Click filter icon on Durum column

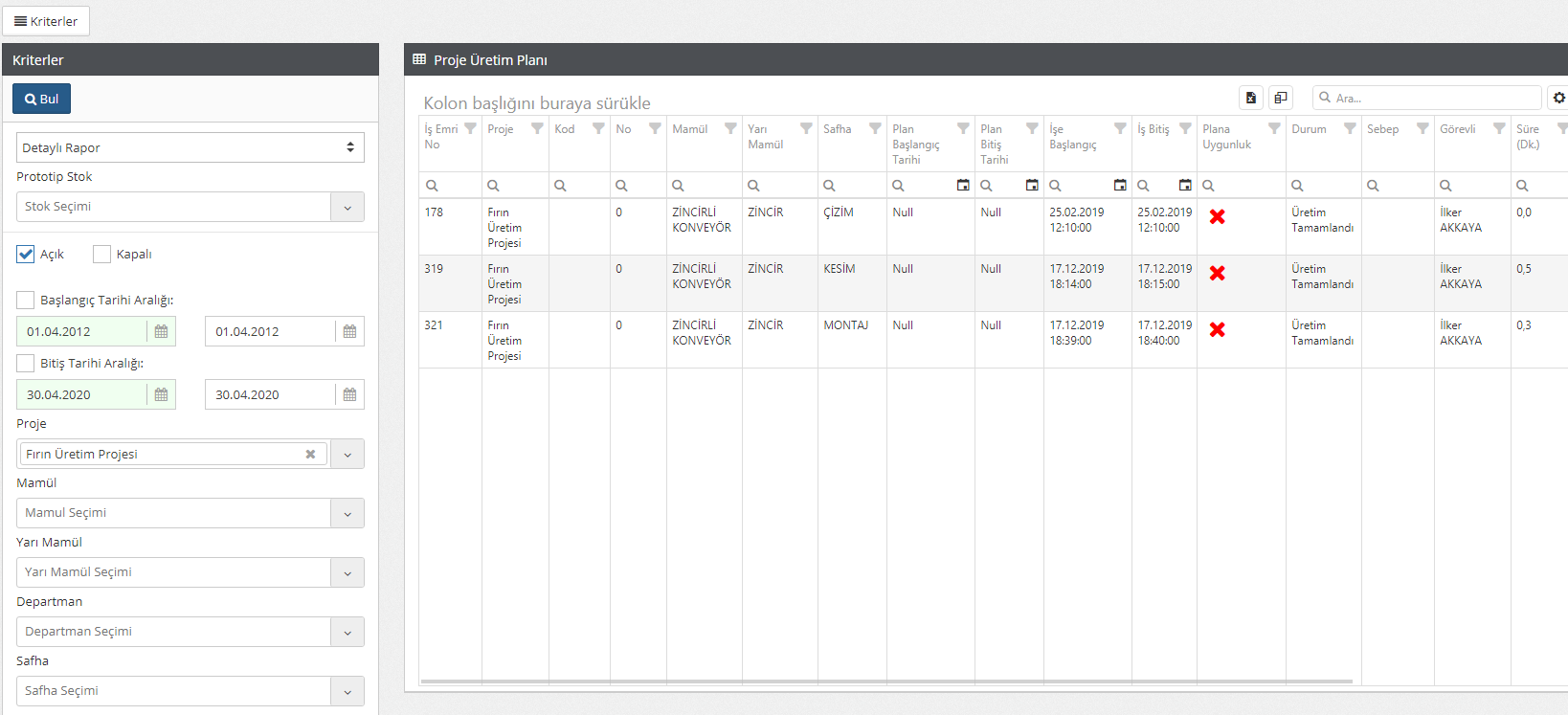pos(1350,129)
